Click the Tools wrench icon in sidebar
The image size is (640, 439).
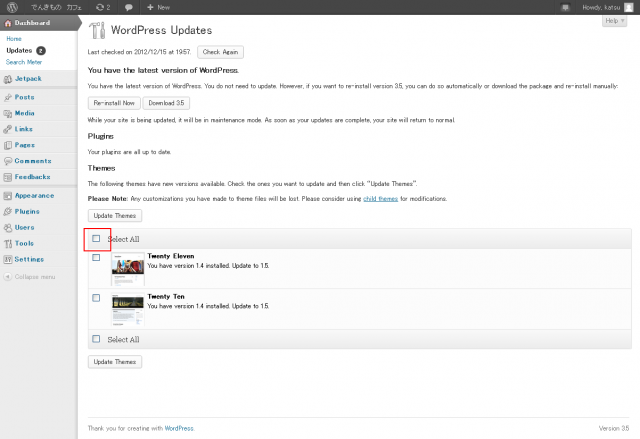tap(8, 244)
